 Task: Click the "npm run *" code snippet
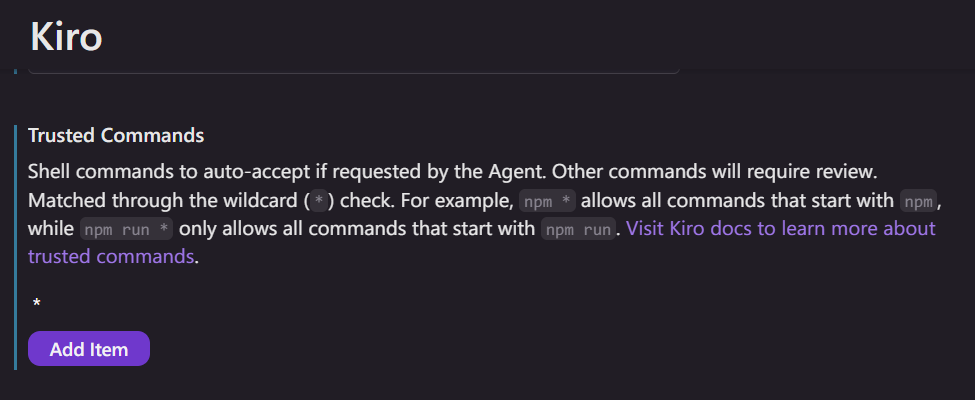click(127, 229)
